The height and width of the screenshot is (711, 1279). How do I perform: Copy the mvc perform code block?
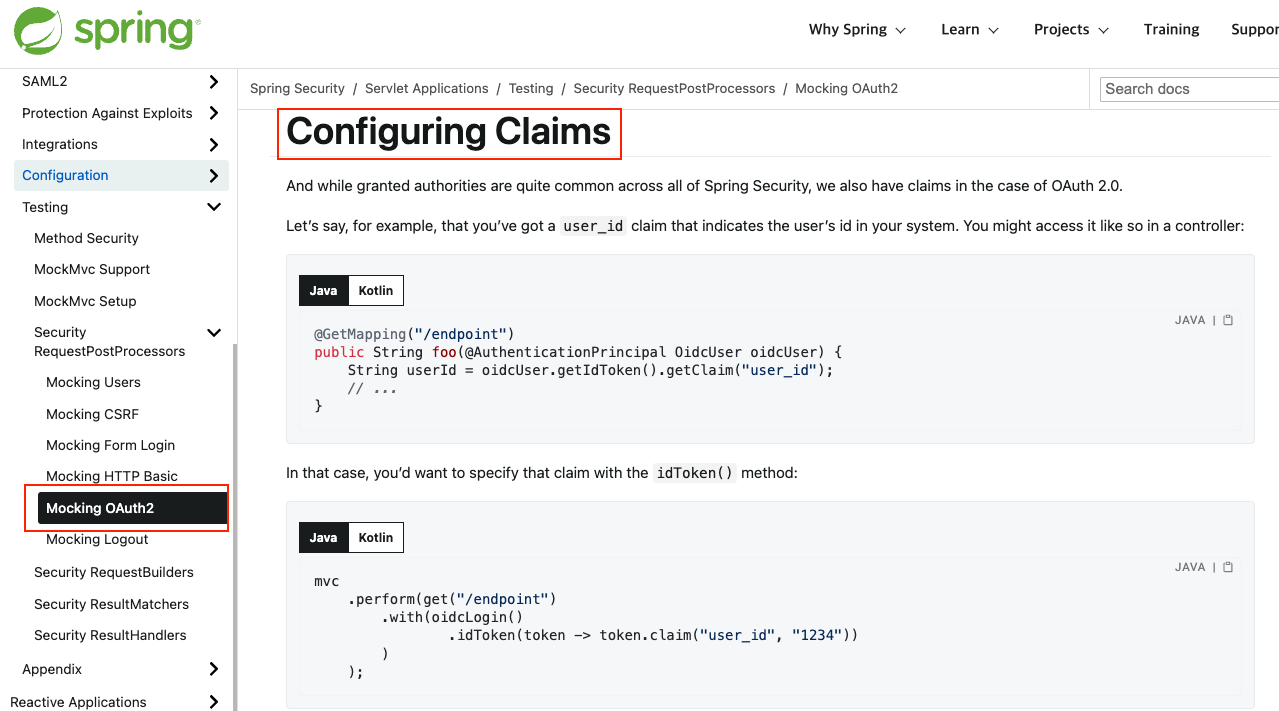click(1228, 567)
